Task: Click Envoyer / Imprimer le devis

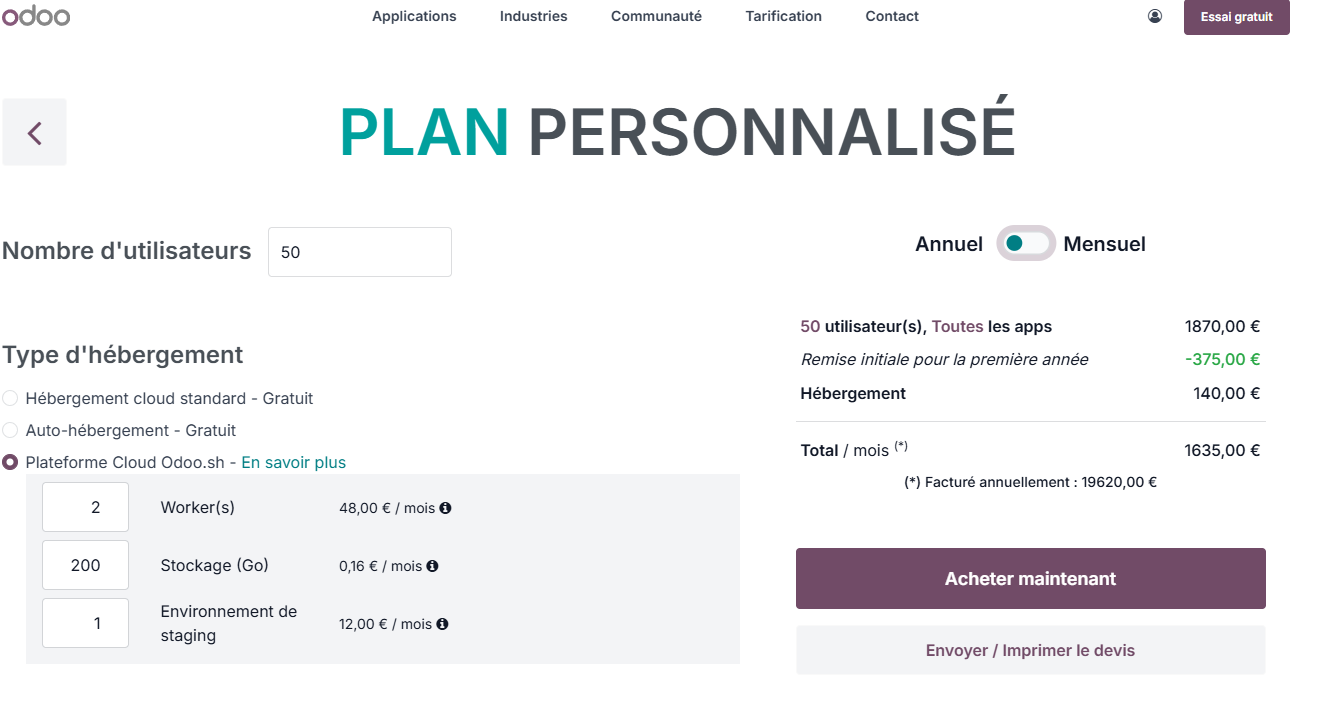Action: (x=1030, y=650)
